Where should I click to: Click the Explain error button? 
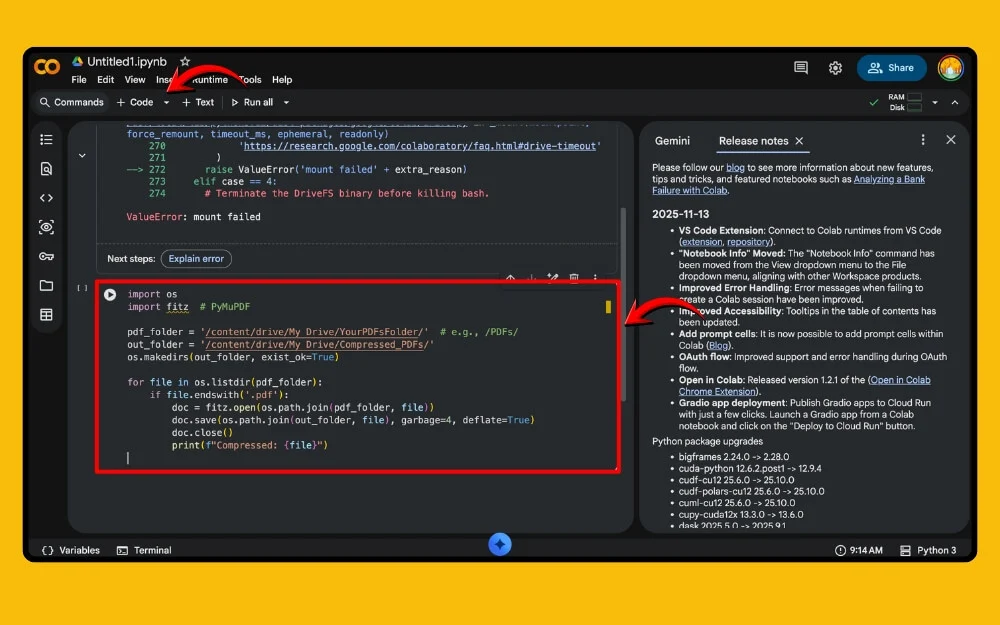pos(196,259)
